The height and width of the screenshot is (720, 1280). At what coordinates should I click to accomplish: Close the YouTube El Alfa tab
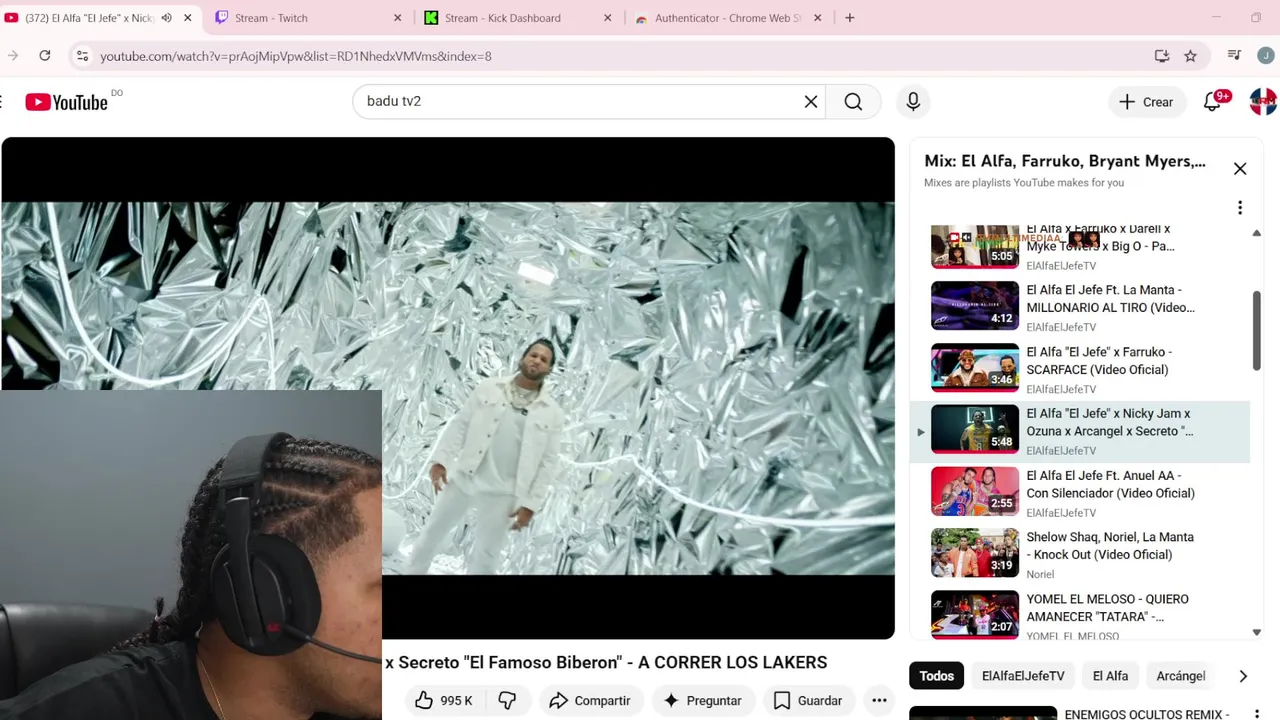[187, 18]
